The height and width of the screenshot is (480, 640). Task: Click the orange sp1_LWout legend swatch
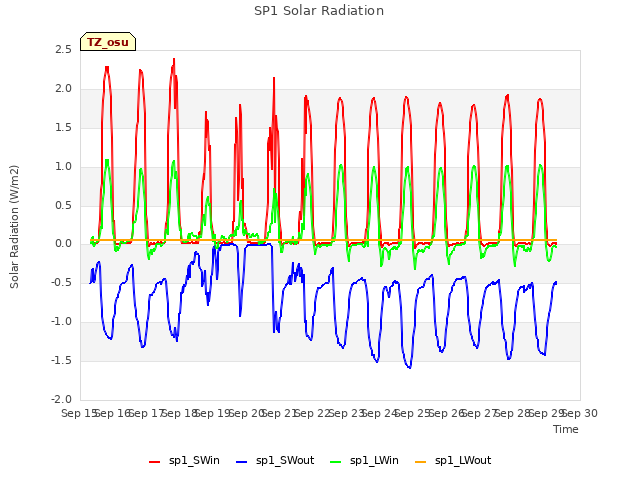point(420,462)
